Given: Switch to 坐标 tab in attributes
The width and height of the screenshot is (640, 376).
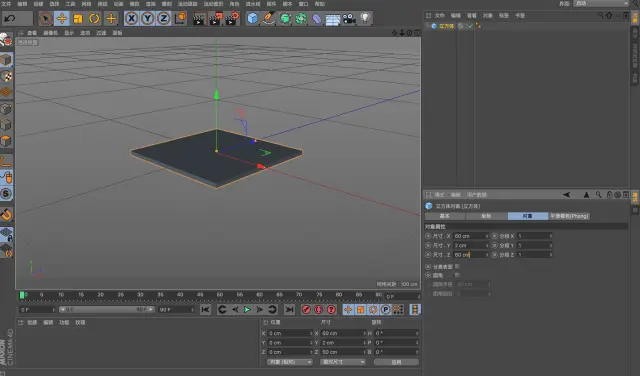Looking at the screenshot, I should click(486, 216).
